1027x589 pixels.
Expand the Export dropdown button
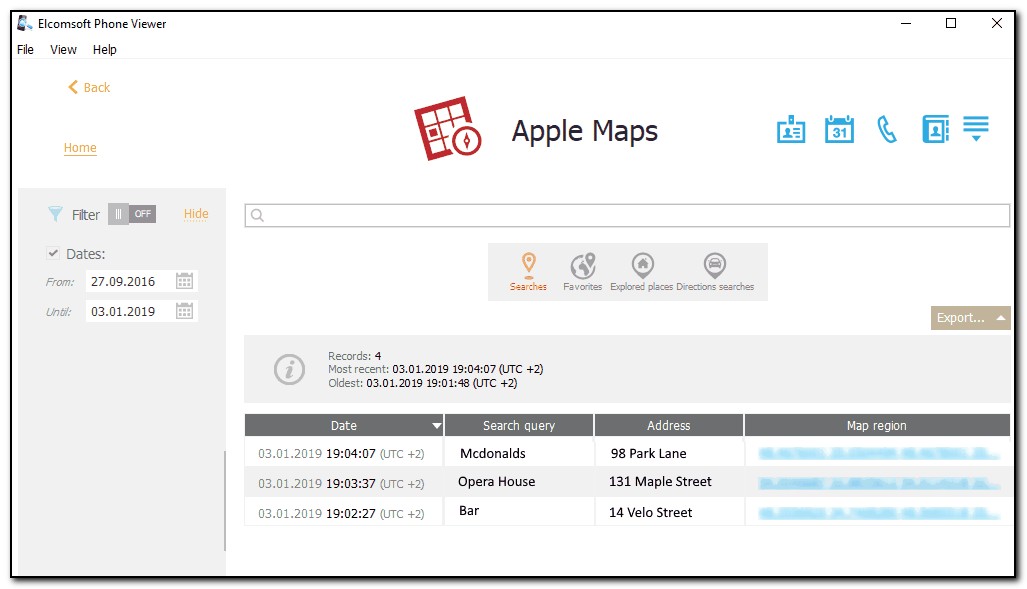pyautogui.click(x=970, y=318)
